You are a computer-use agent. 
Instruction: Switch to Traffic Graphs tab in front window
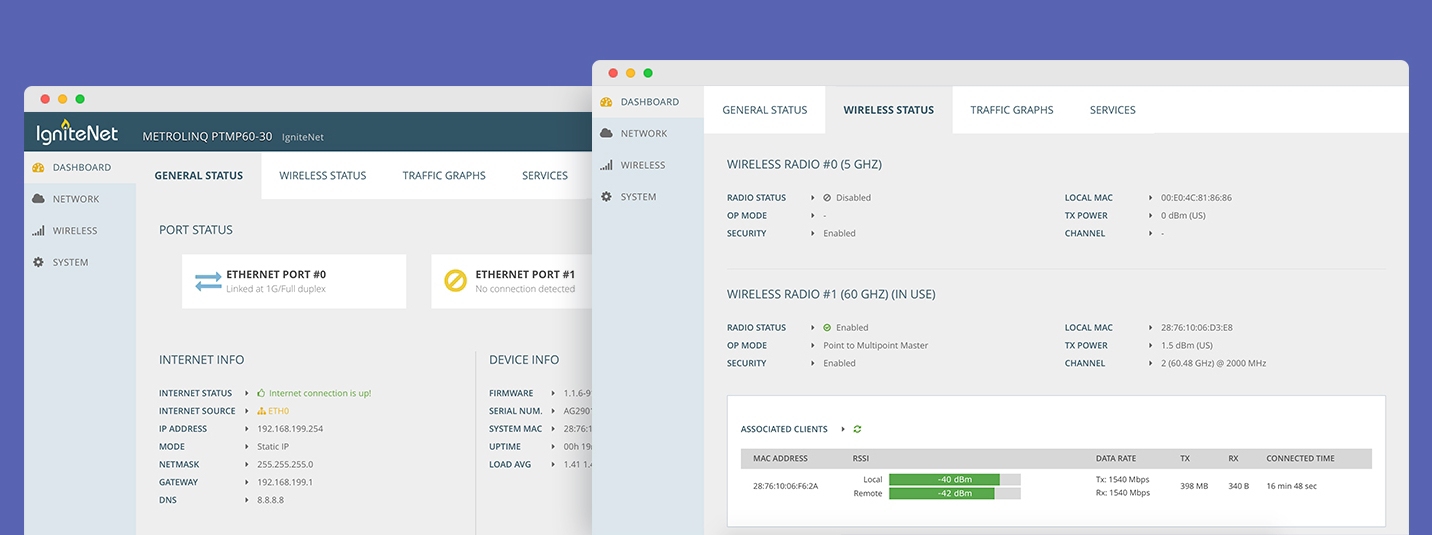[x=1011, y=110]
